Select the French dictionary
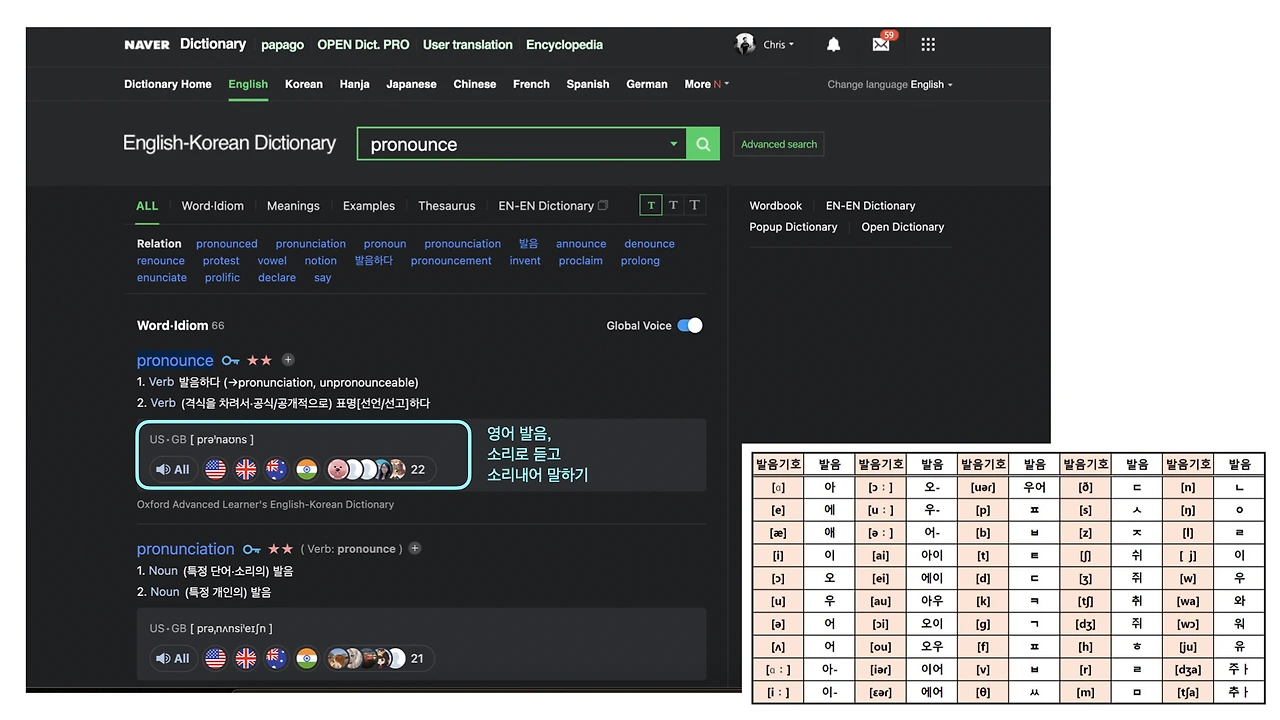This screenshot has height=720, width=1280. (532, 84)
